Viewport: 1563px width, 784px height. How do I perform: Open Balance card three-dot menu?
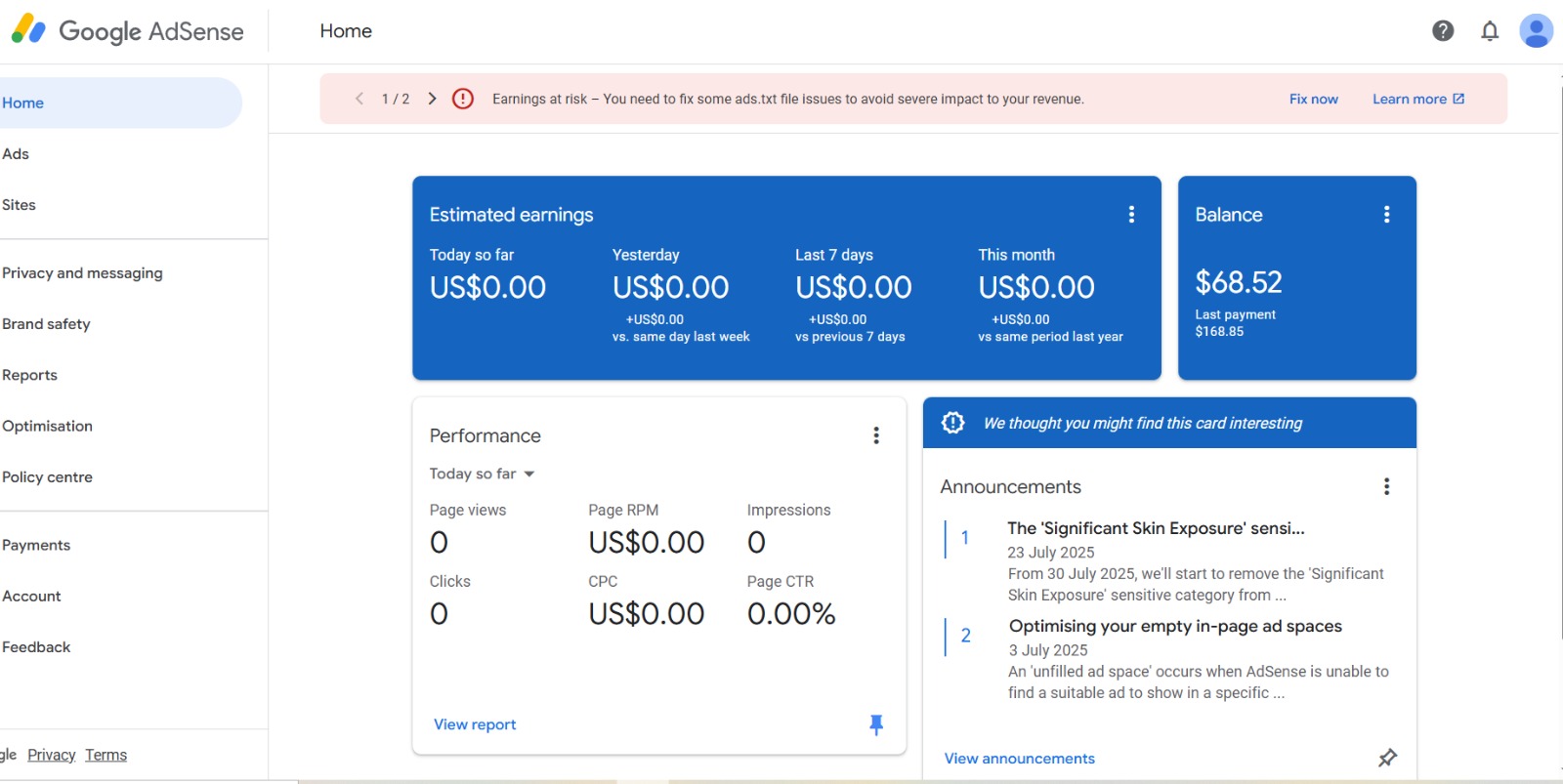[1386, 215]
